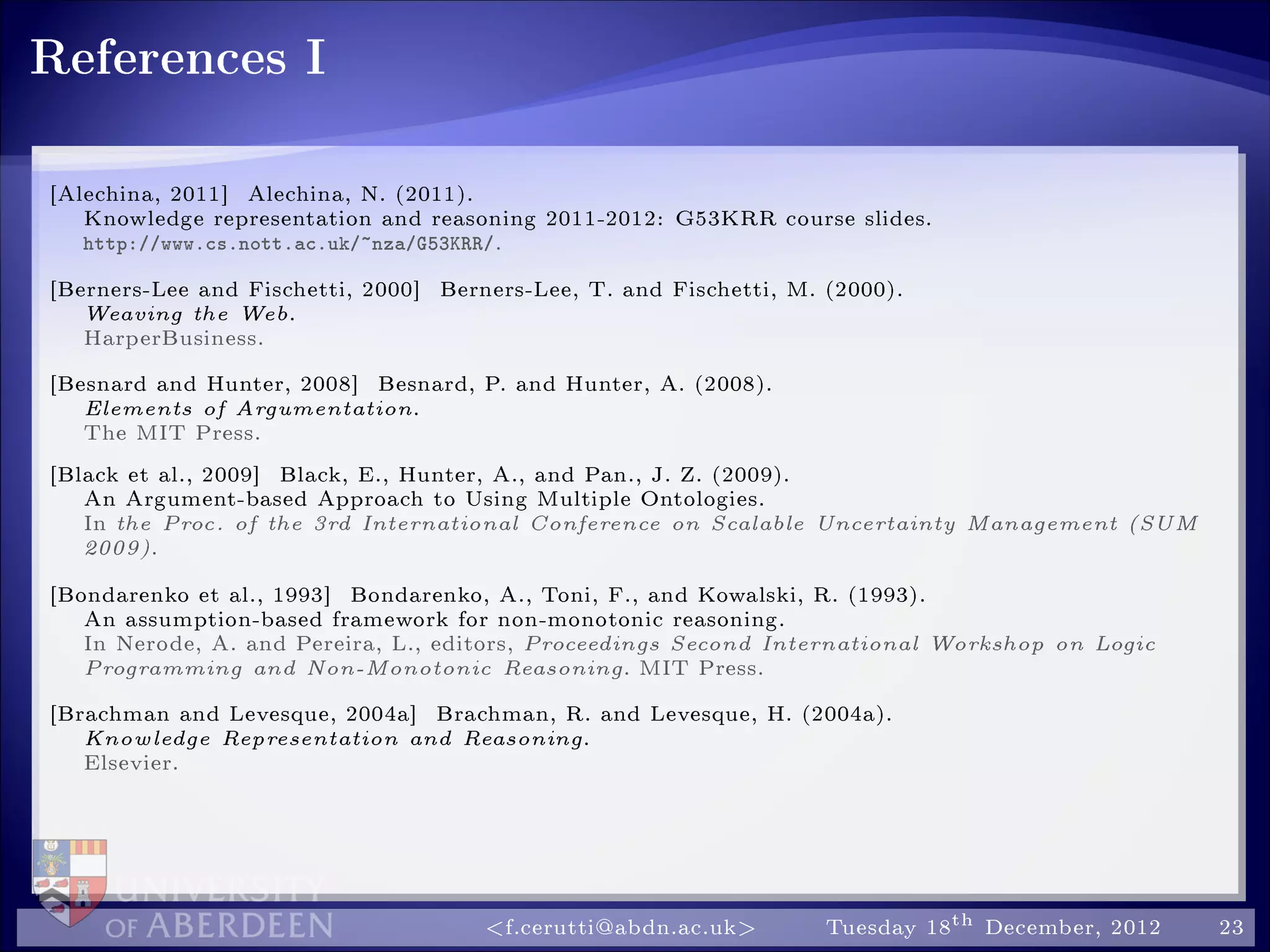Click the Programming and Non-Monotonic Reasoning. MIT Press line

[x=424, y=669]
